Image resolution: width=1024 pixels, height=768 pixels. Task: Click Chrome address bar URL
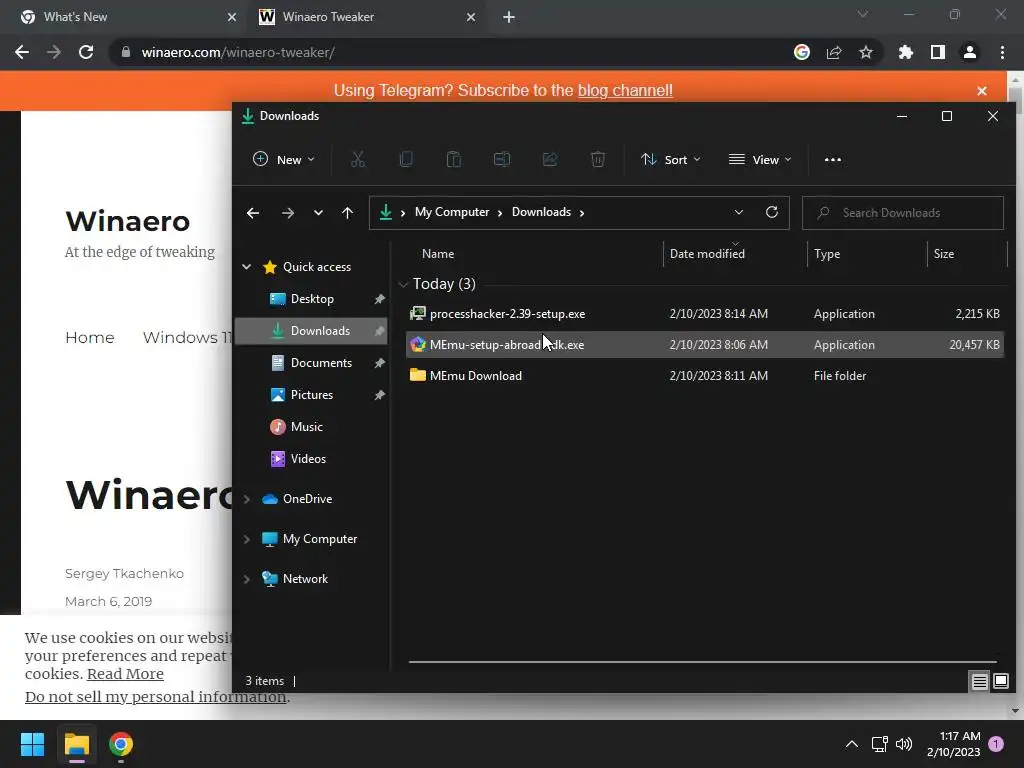point(238,52)
